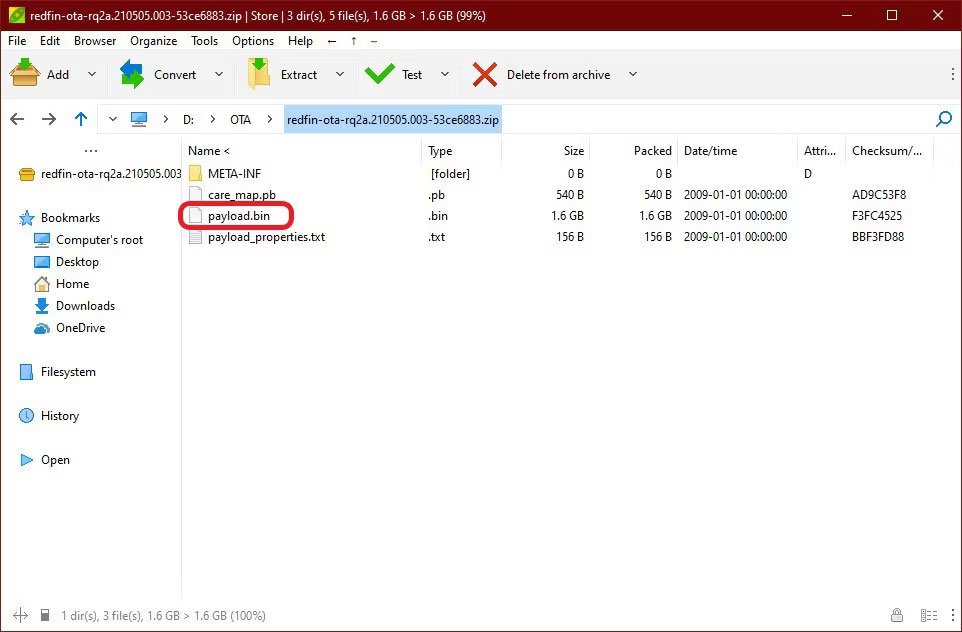The height and width of the screenshot is (632, 962).
Task: Sort by the Attri... column header
Action: pos(820,151)
